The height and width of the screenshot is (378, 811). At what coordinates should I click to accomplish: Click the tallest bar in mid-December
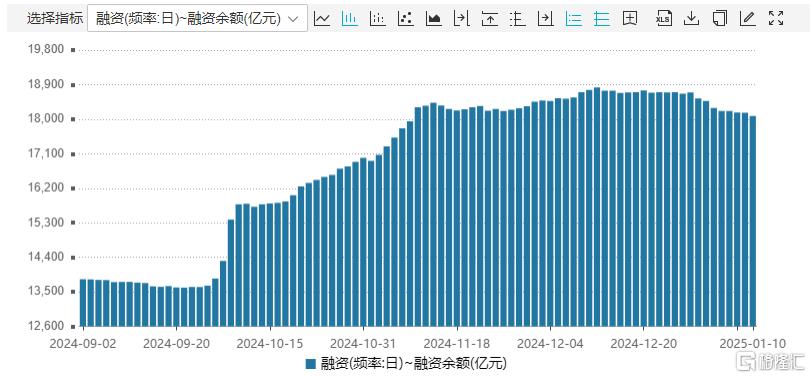(x=597, y=207)
